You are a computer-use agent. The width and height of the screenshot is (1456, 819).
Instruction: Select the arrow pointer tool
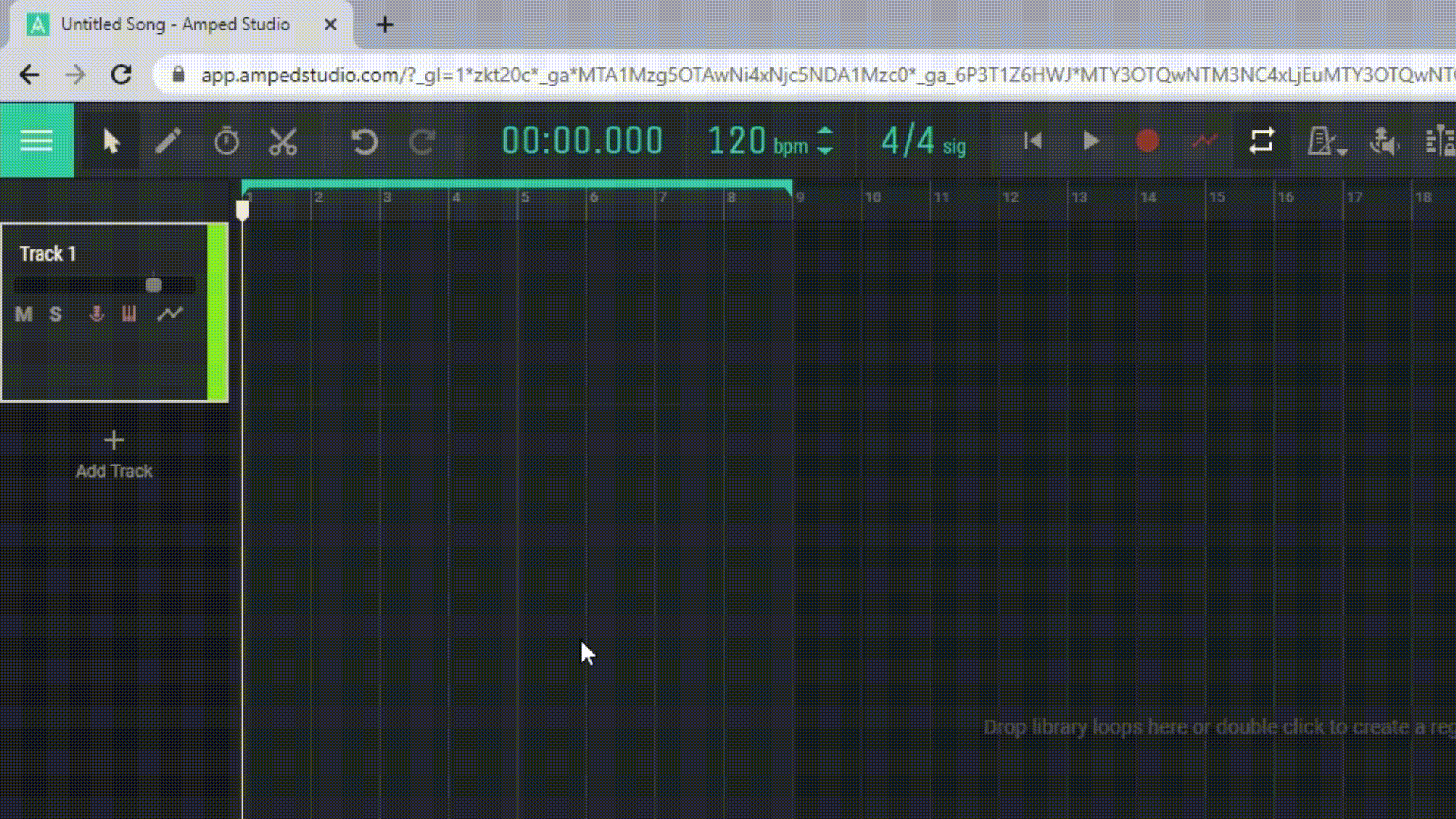[111, 141]
